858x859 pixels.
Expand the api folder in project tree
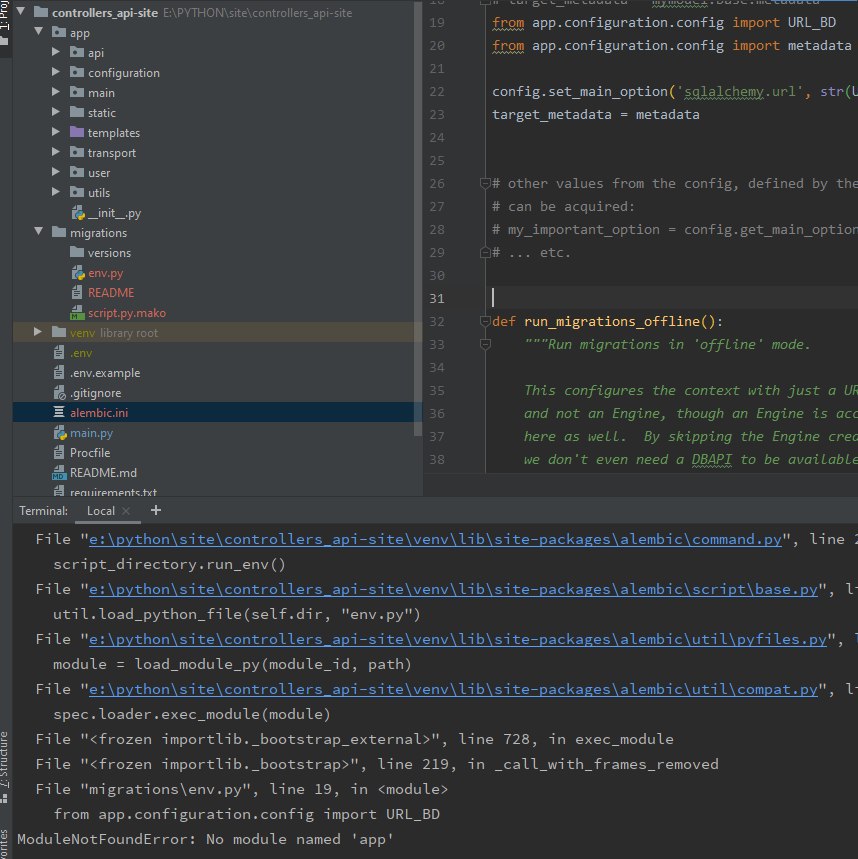[x=57, y=53]
